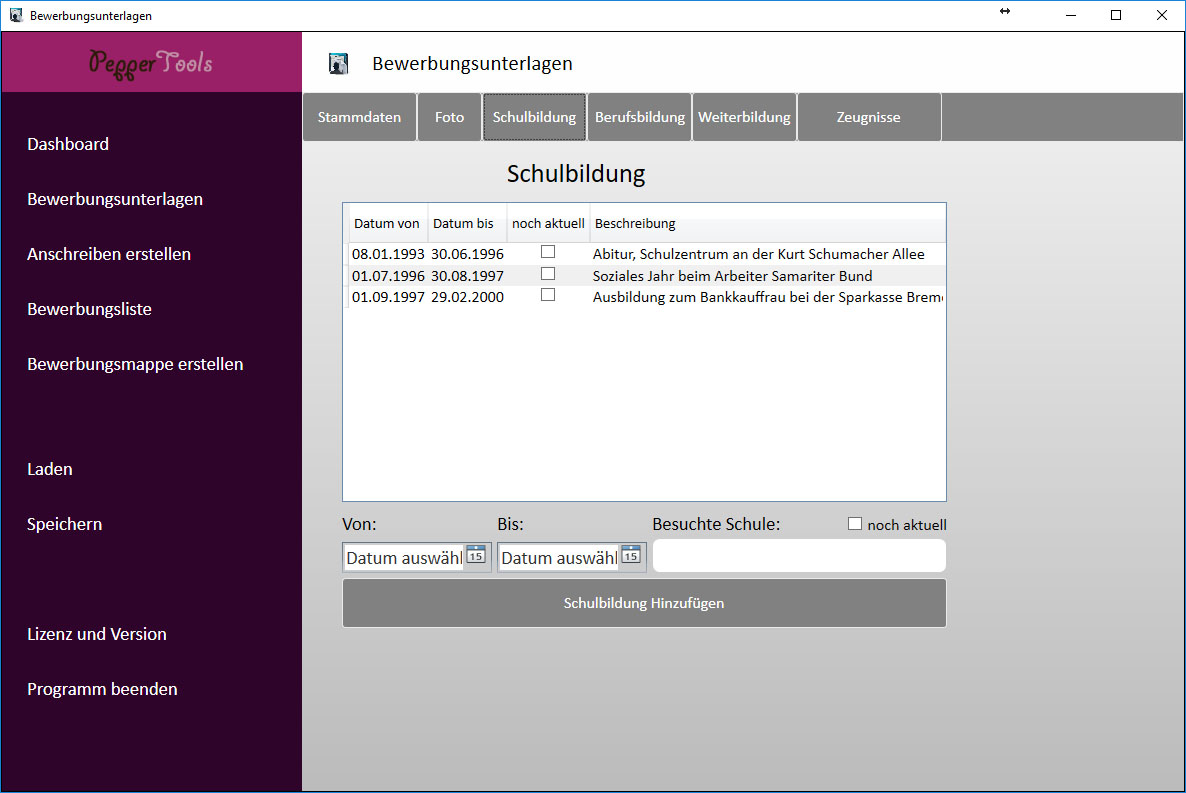Minimize the Bewerbungsunterlagen window
Image resolution: width=1186 pixels, height=793 pixels.
point(1070,15)
